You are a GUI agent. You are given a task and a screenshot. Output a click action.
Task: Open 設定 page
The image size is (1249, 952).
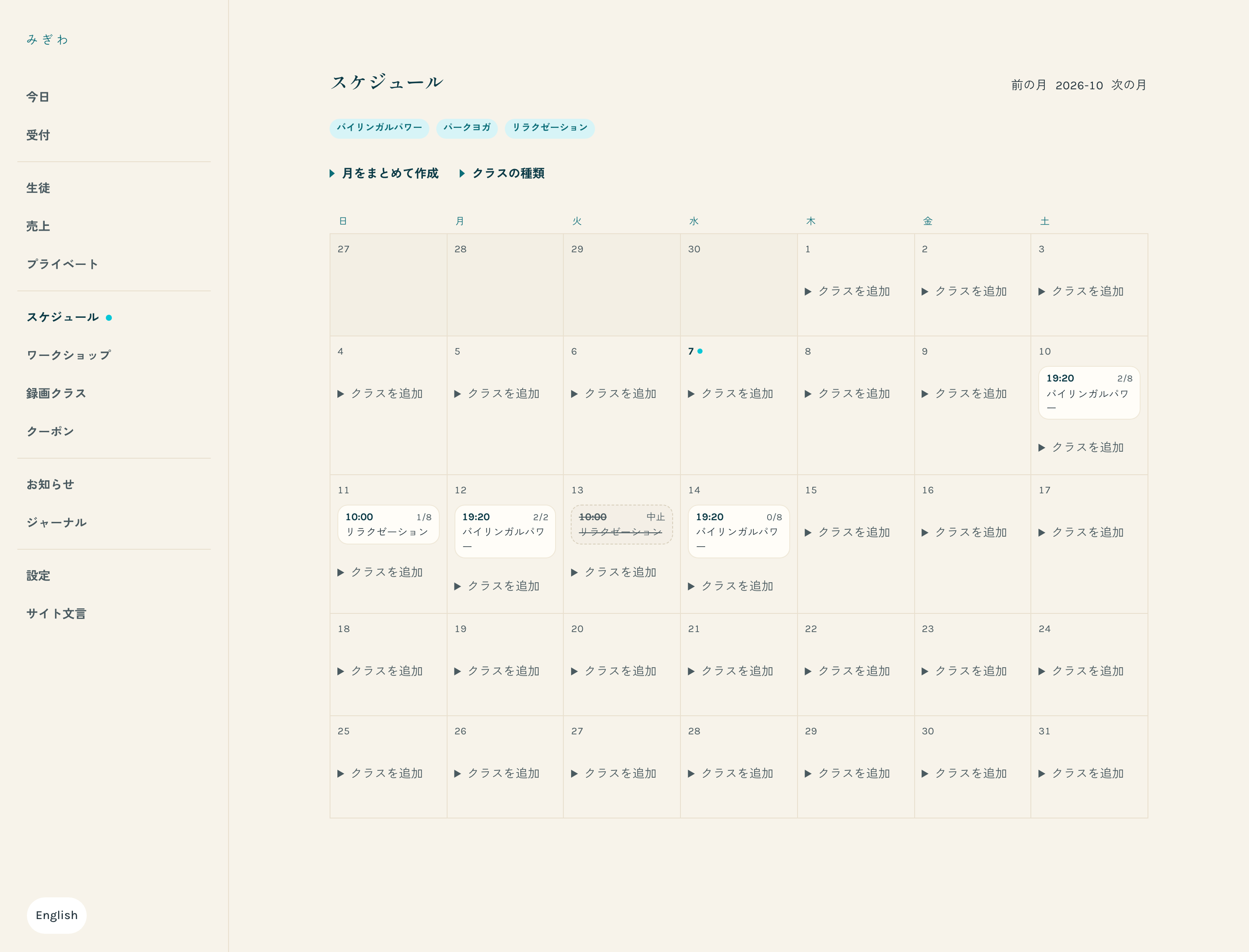[x=38, y=576]
